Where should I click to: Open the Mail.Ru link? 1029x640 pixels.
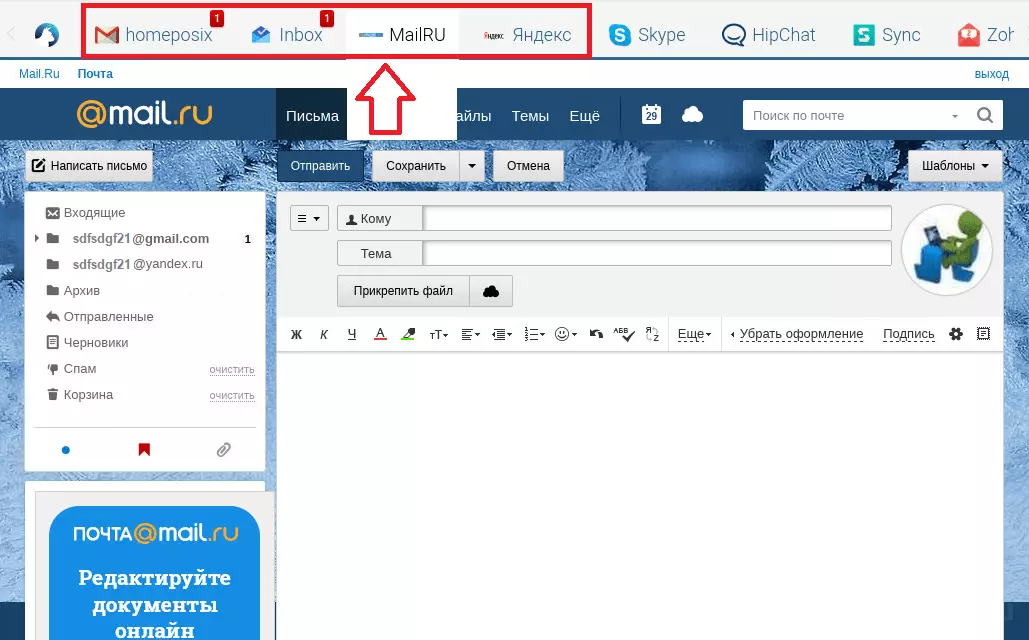point(39,74)
